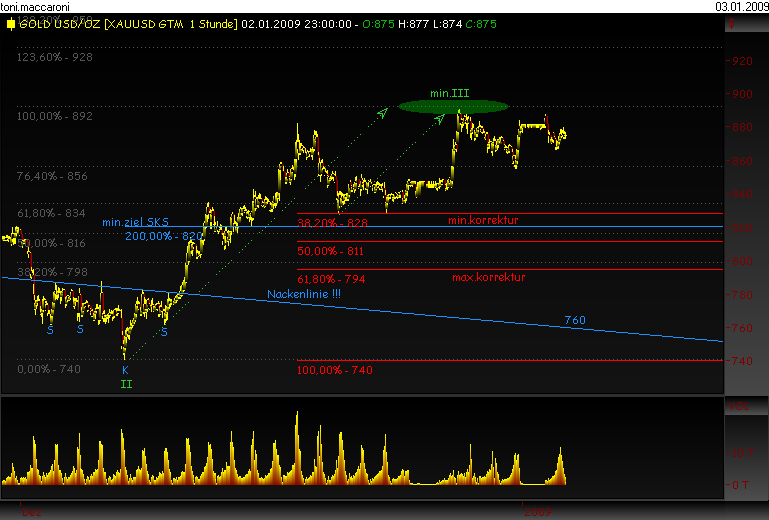Click the red '50,00% - 811' retracement label

tap(331, 251)
